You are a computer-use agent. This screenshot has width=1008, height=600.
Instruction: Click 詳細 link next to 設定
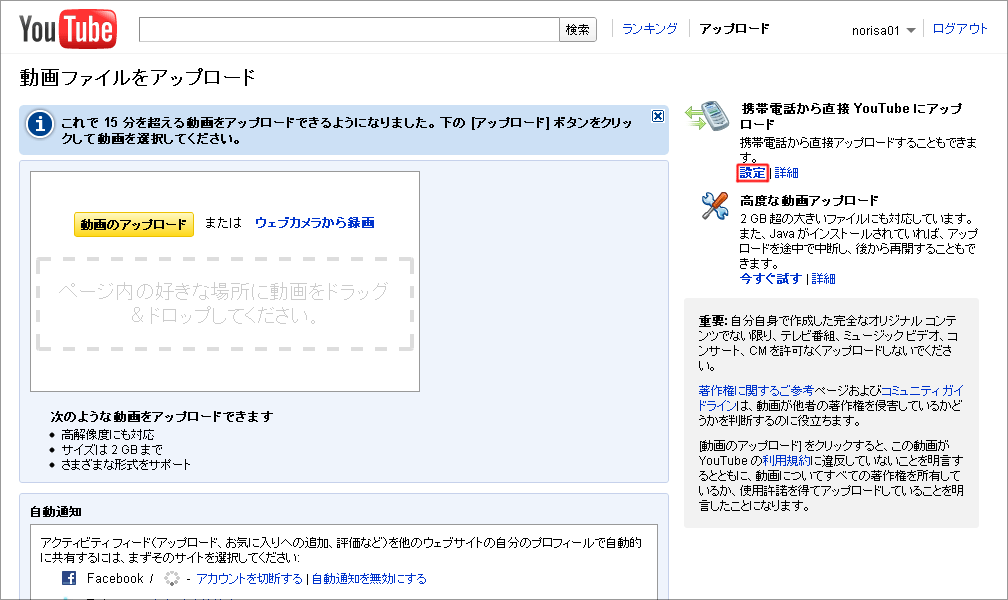(x=786, y=172)
